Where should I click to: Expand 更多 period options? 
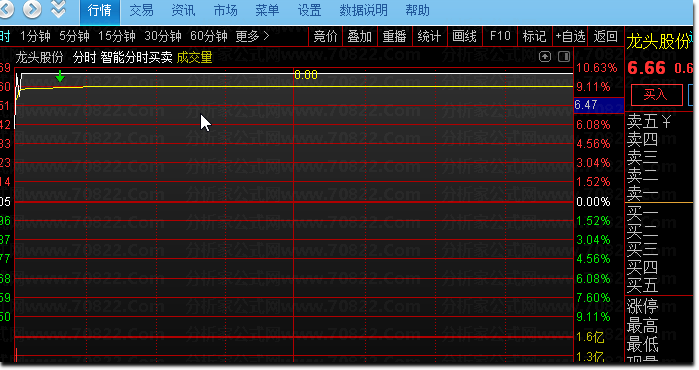[x=252, y=36]
